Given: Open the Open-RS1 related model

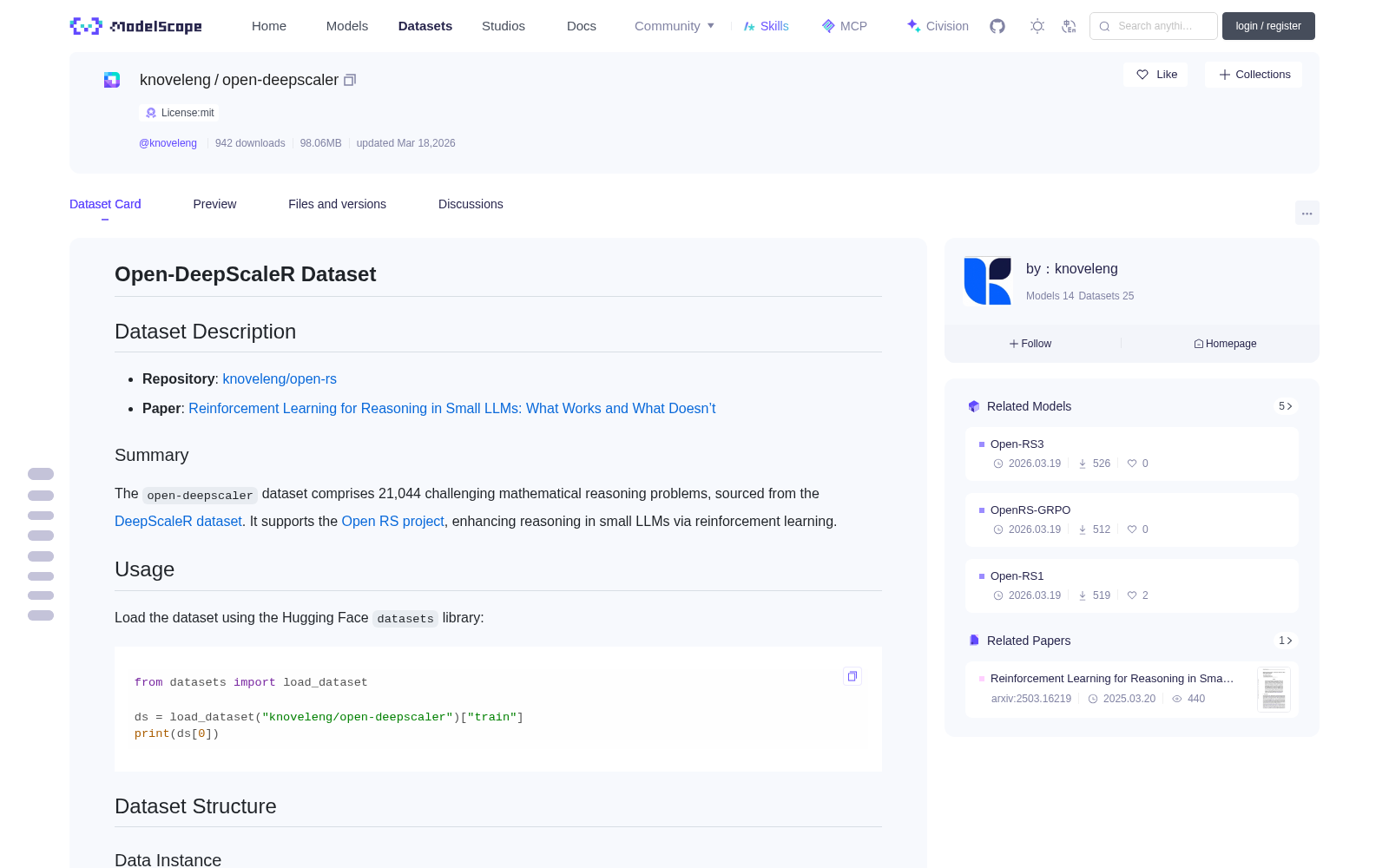Looking at the screenshot, I should (x=1132, y=586).
